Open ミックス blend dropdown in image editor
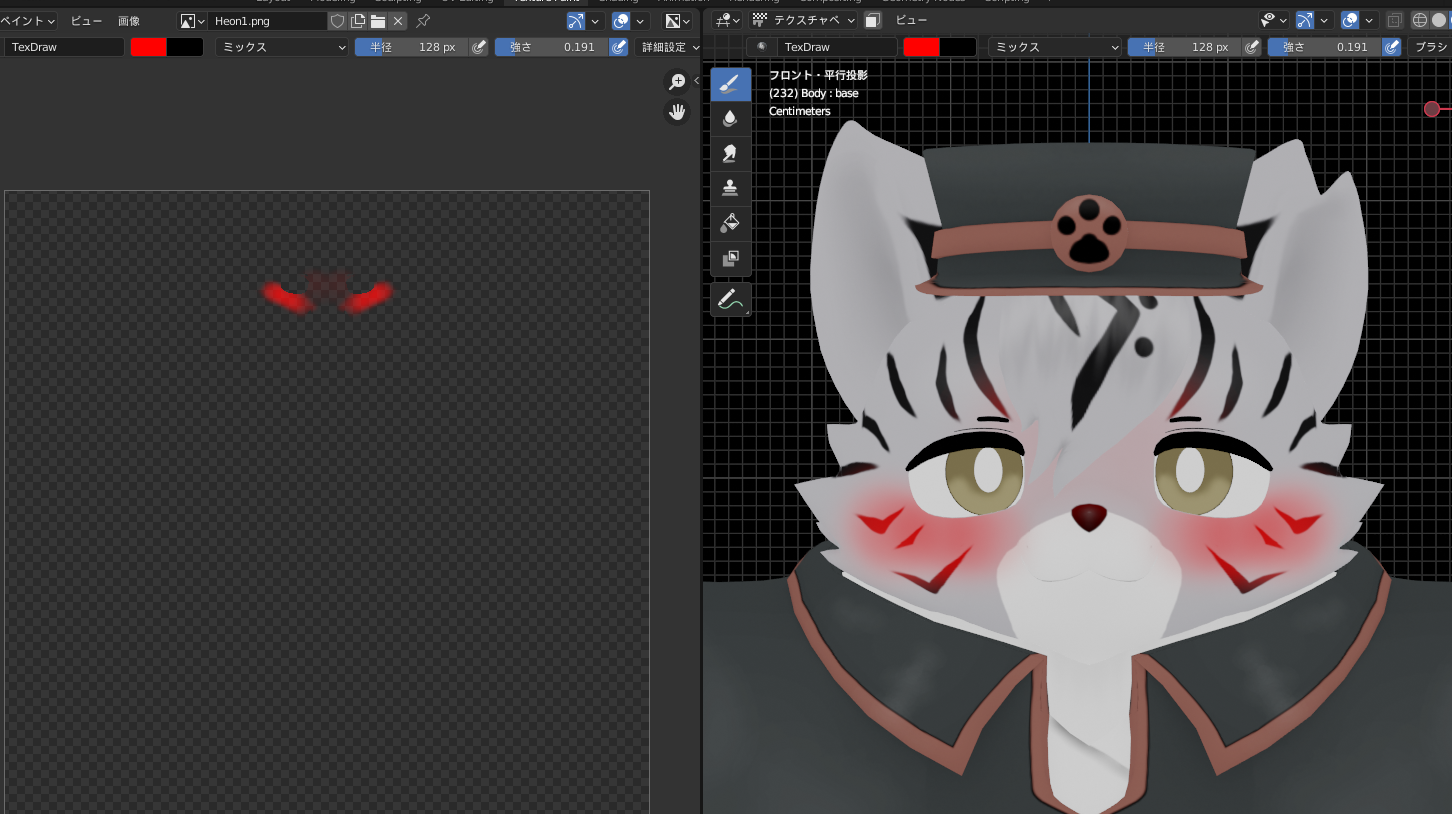Image resolution: width=1452 pixels, height=814 pixels. 282,47
